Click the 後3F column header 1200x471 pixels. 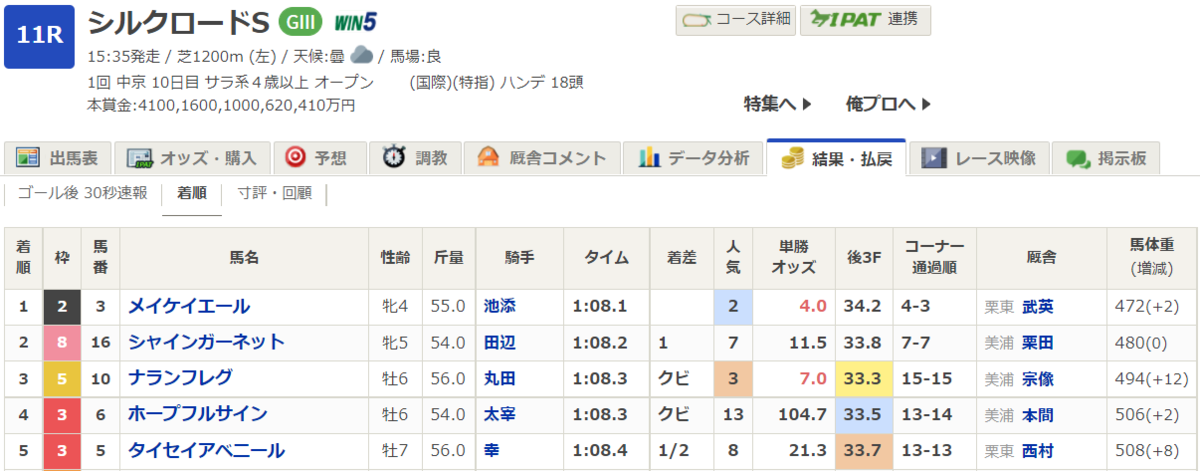coord(866,258)
